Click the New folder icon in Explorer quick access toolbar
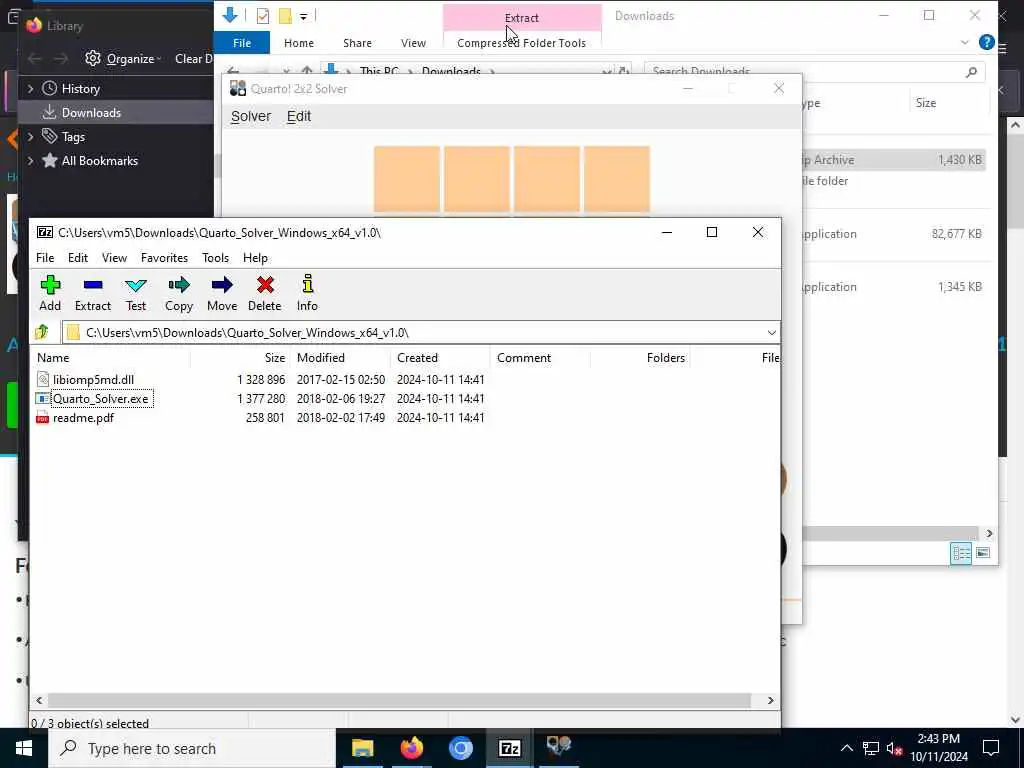 point(285,16)
